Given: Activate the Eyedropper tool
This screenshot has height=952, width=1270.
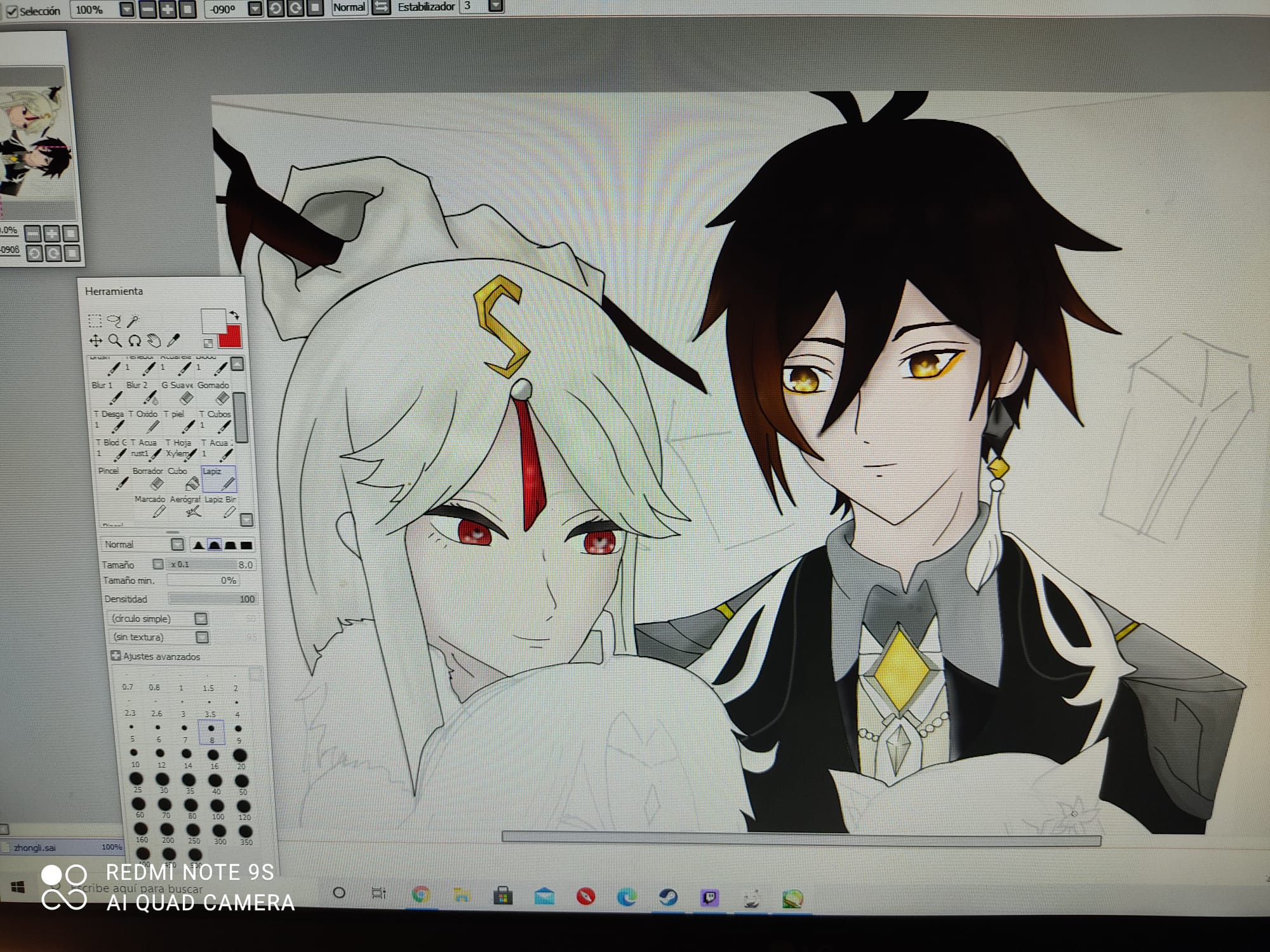Looking at the screenshot, I should point(173,341).
